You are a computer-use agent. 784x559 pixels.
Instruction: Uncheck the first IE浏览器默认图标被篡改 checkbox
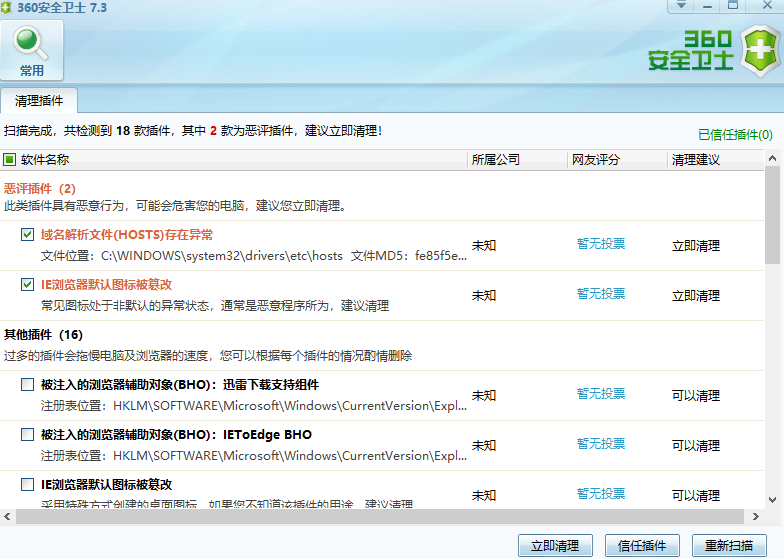tap(27, 285)
